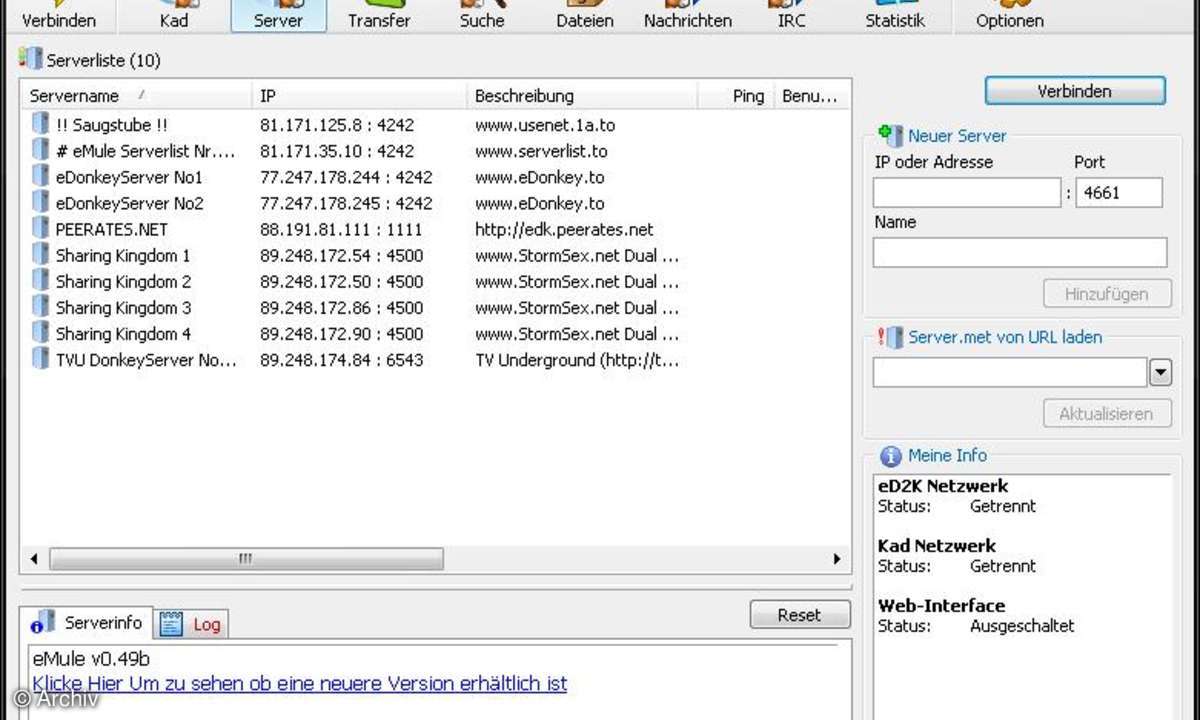Click the Hinzufügen button
The width and height of the screenshot is (1200, 720).
pos(1108,294)
